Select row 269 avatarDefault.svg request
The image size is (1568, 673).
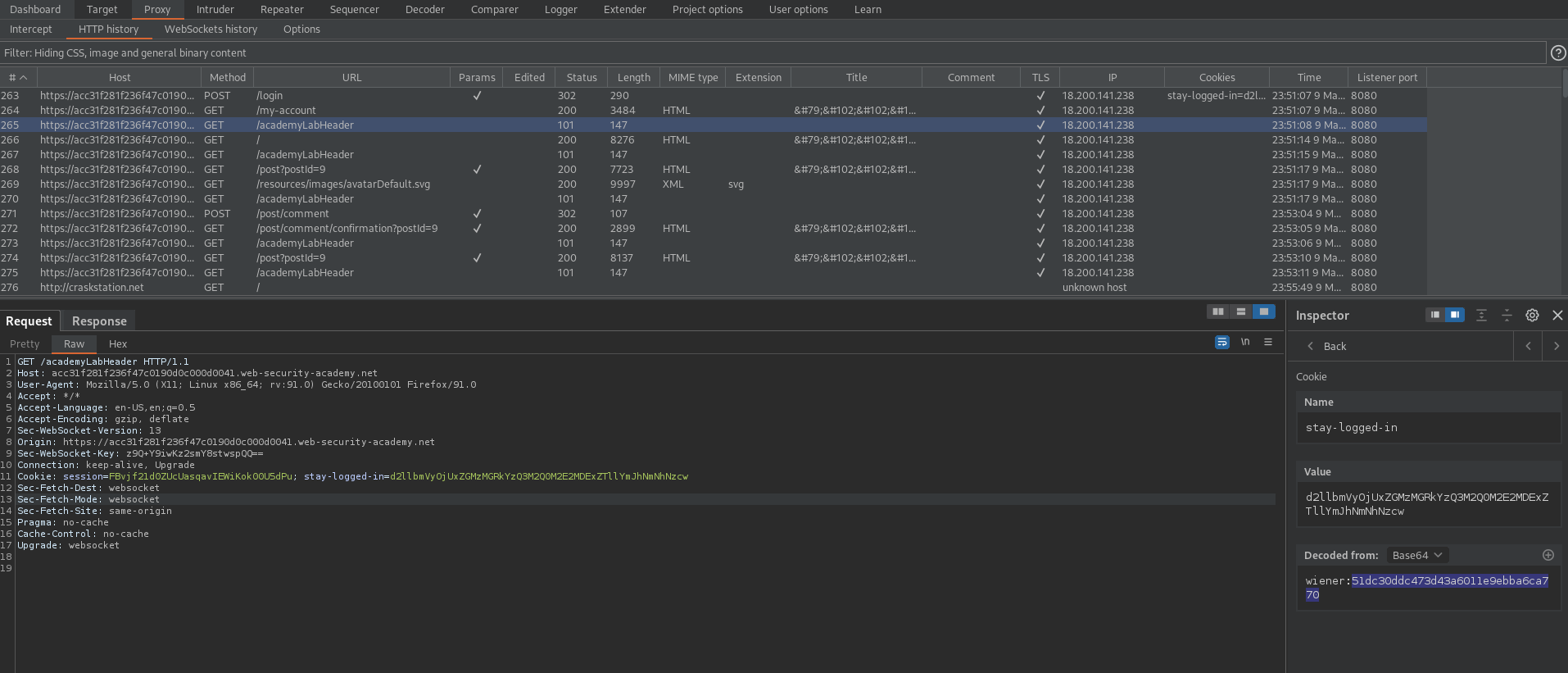[x=713, y=184]
